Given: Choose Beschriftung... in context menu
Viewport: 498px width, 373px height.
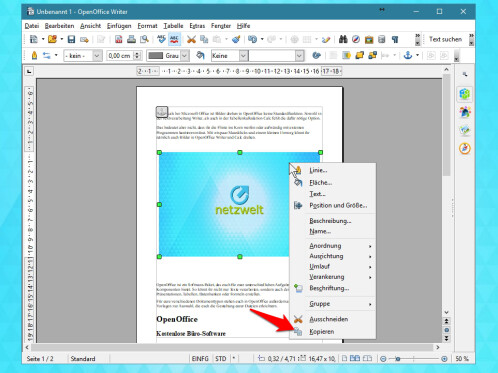Looking at the screenshot, I should (333, 288).
